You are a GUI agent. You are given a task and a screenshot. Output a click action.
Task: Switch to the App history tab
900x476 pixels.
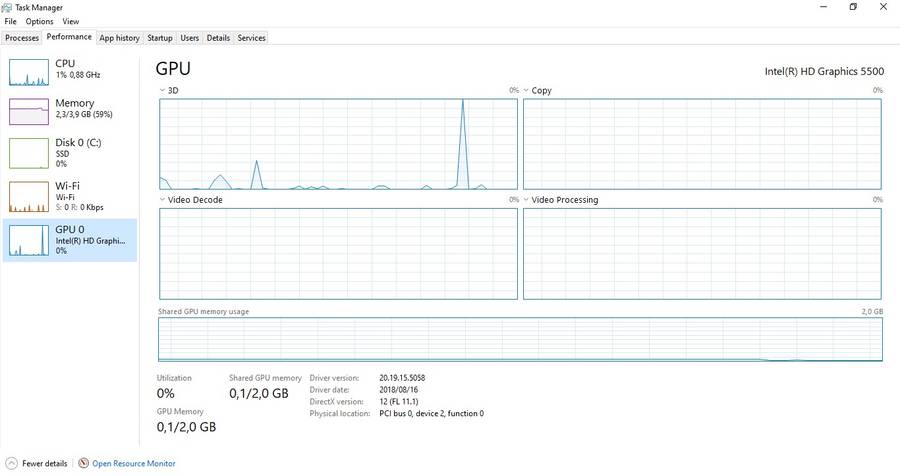tap(119, 38)
